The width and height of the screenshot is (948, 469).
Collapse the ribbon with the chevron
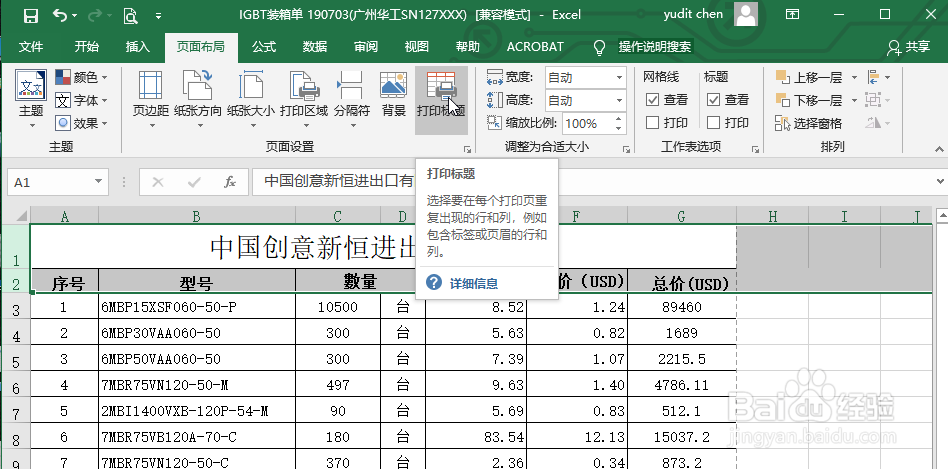939,149
